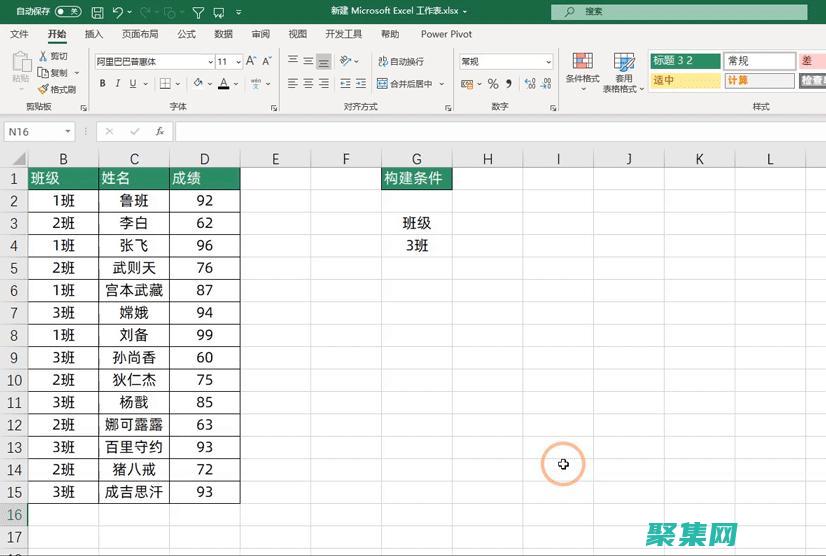This screenshot has width=826, height=556.
Task: Open the number format dropdown (常规)
Action: tap(548, 62)
